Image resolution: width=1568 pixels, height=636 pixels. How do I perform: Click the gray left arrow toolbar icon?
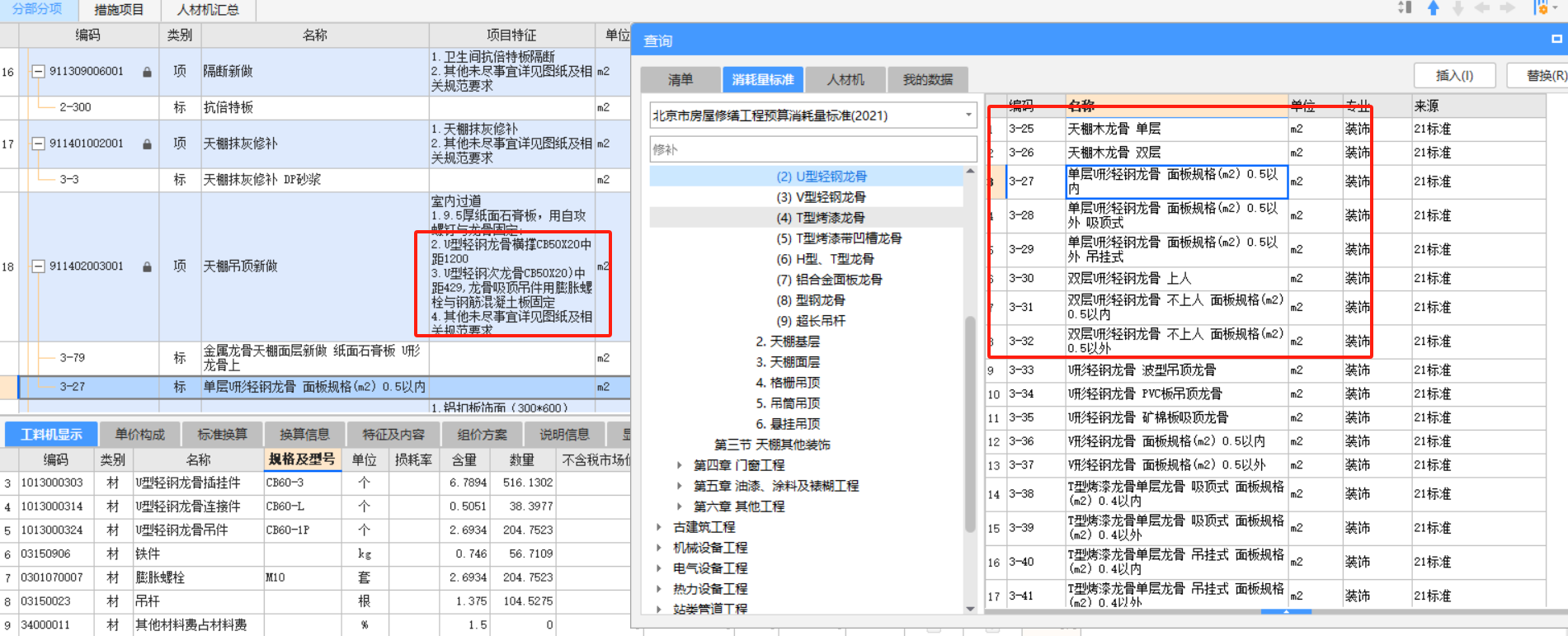tap(1482, 8)
